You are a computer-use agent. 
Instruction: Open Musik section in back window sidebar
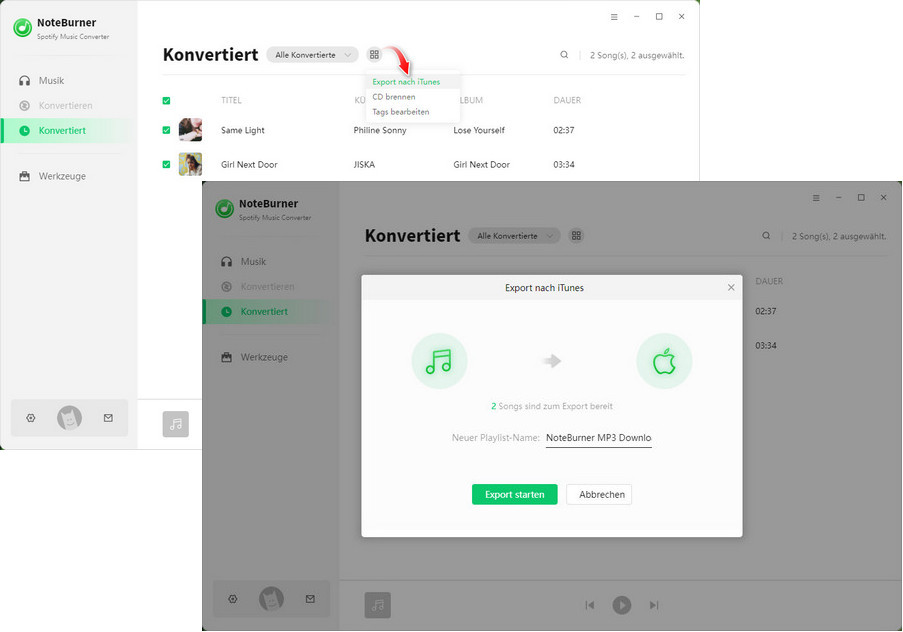pos(51,81)
